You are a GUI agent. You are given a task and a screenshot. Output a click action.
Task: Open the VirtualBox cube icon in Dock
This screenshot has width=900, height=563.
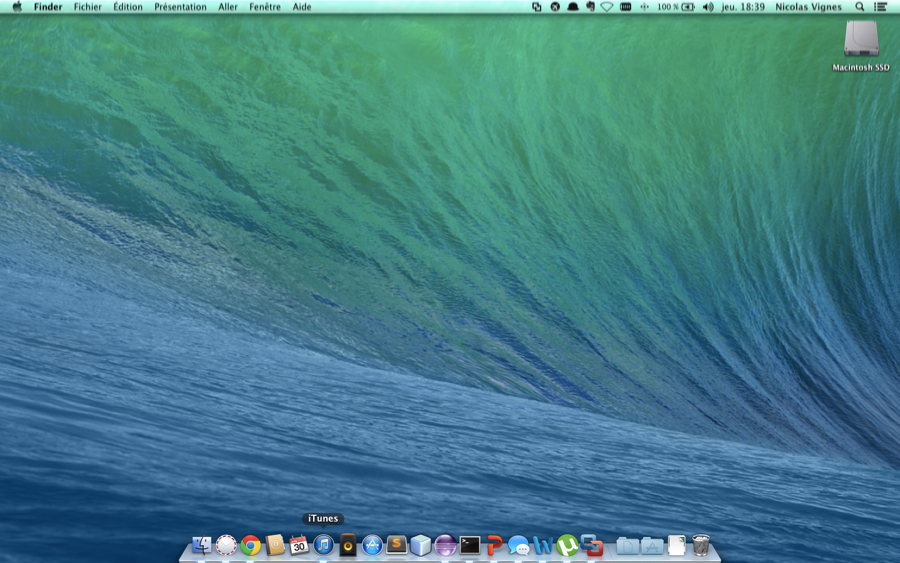421,545
